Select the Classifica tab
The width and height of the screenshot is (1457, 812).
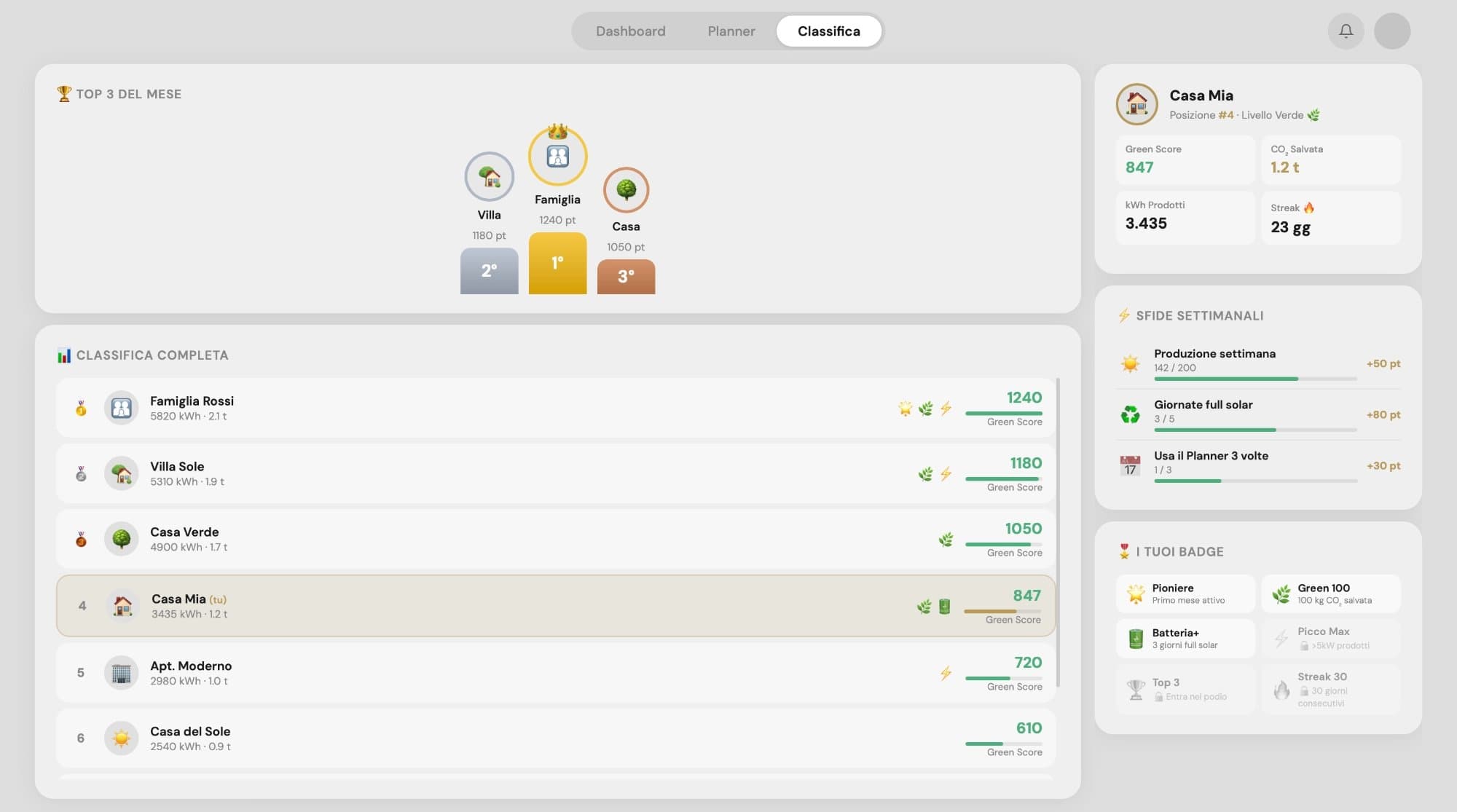click(828, 31)
